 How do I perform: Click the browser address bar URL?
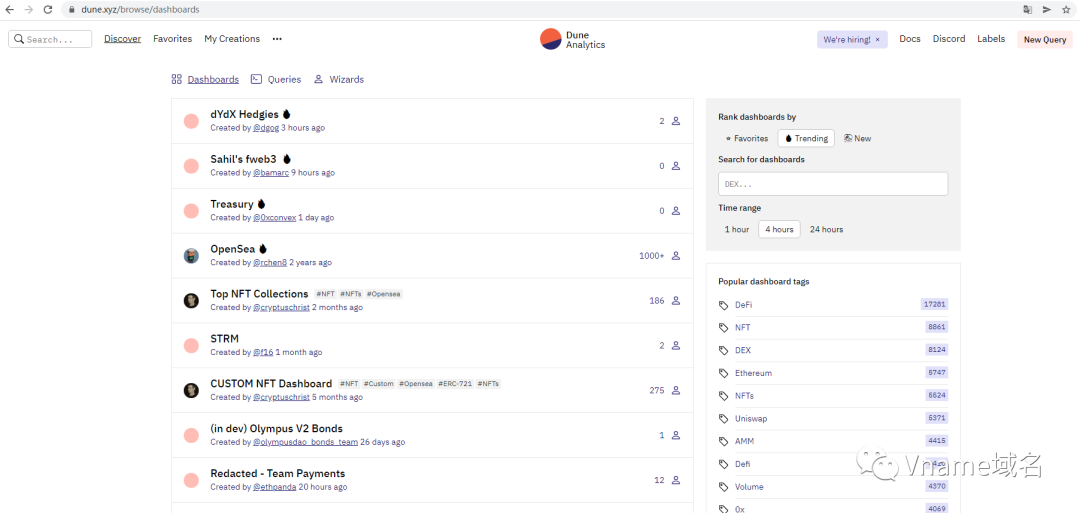[141, 10]
